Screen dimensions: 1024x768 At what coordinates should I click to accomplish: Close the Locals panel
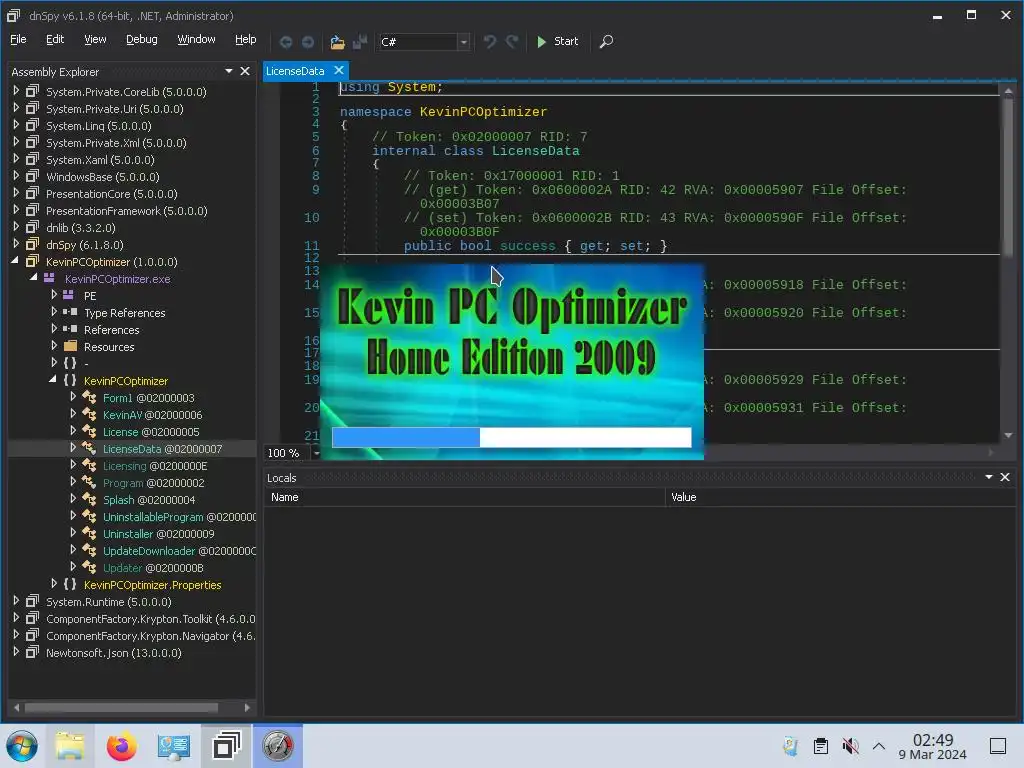pos(1005,477)
